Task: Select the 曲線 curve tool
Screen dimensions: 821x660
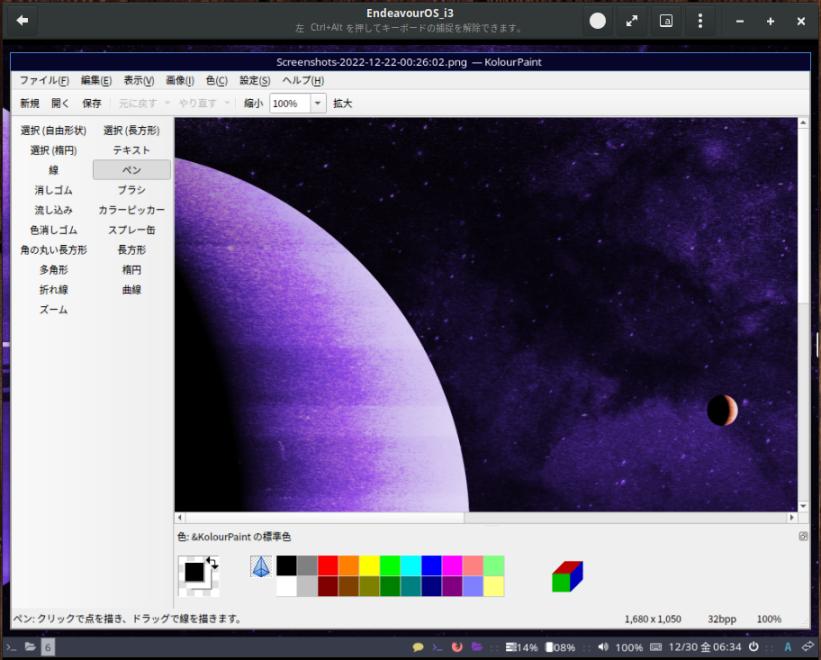Action: coord(131,289)
